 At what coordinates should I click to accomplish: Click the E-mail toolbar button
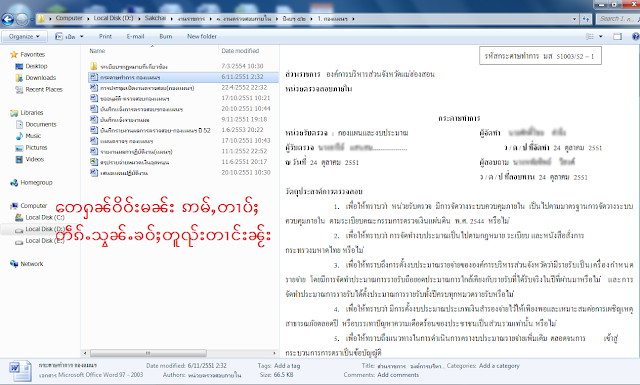135,36
